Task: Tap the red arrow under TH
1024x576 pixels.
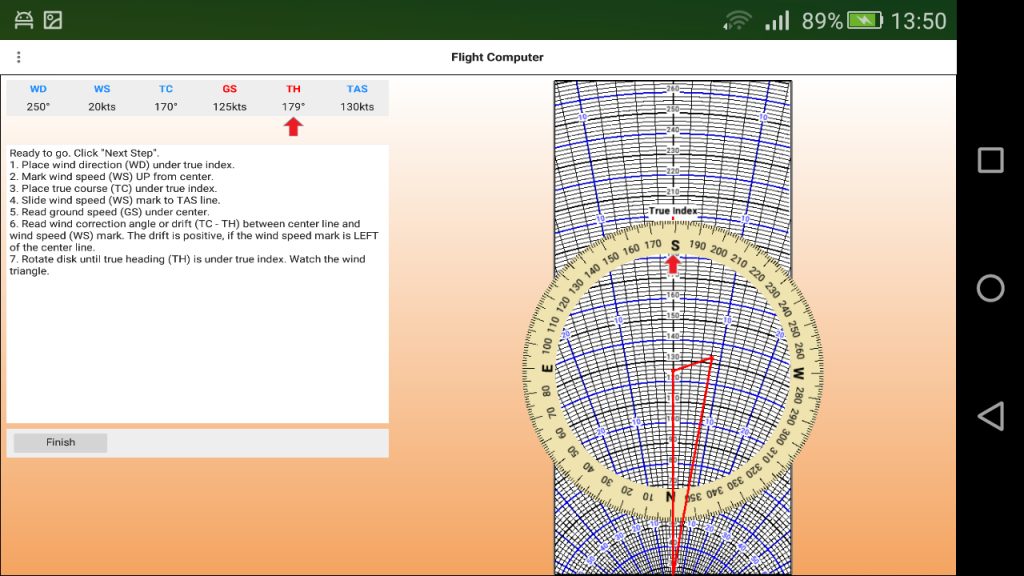Action: pos(293,127)
